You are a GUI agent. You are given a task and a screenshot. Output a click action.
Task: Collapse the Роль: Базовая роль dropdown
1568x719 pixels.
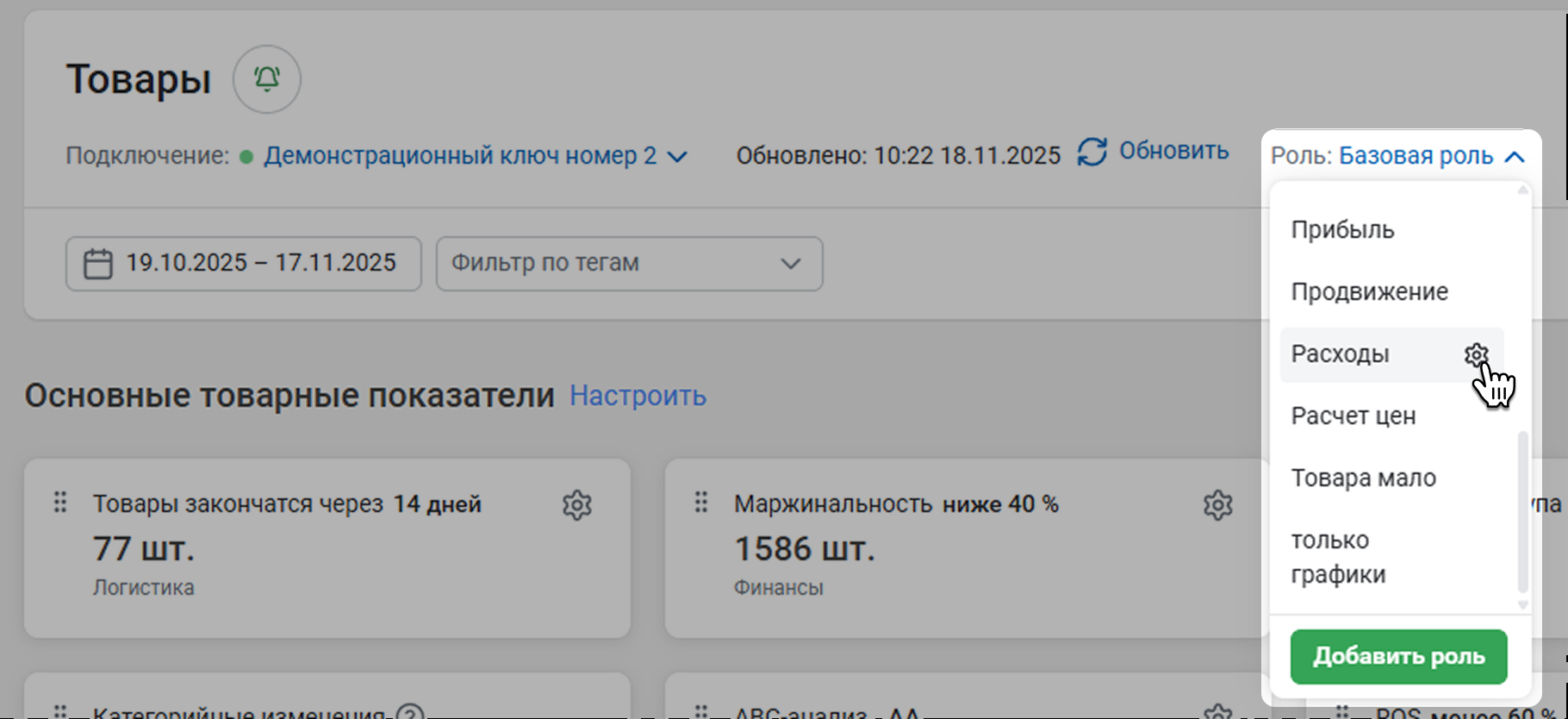tap(1514, 157)
